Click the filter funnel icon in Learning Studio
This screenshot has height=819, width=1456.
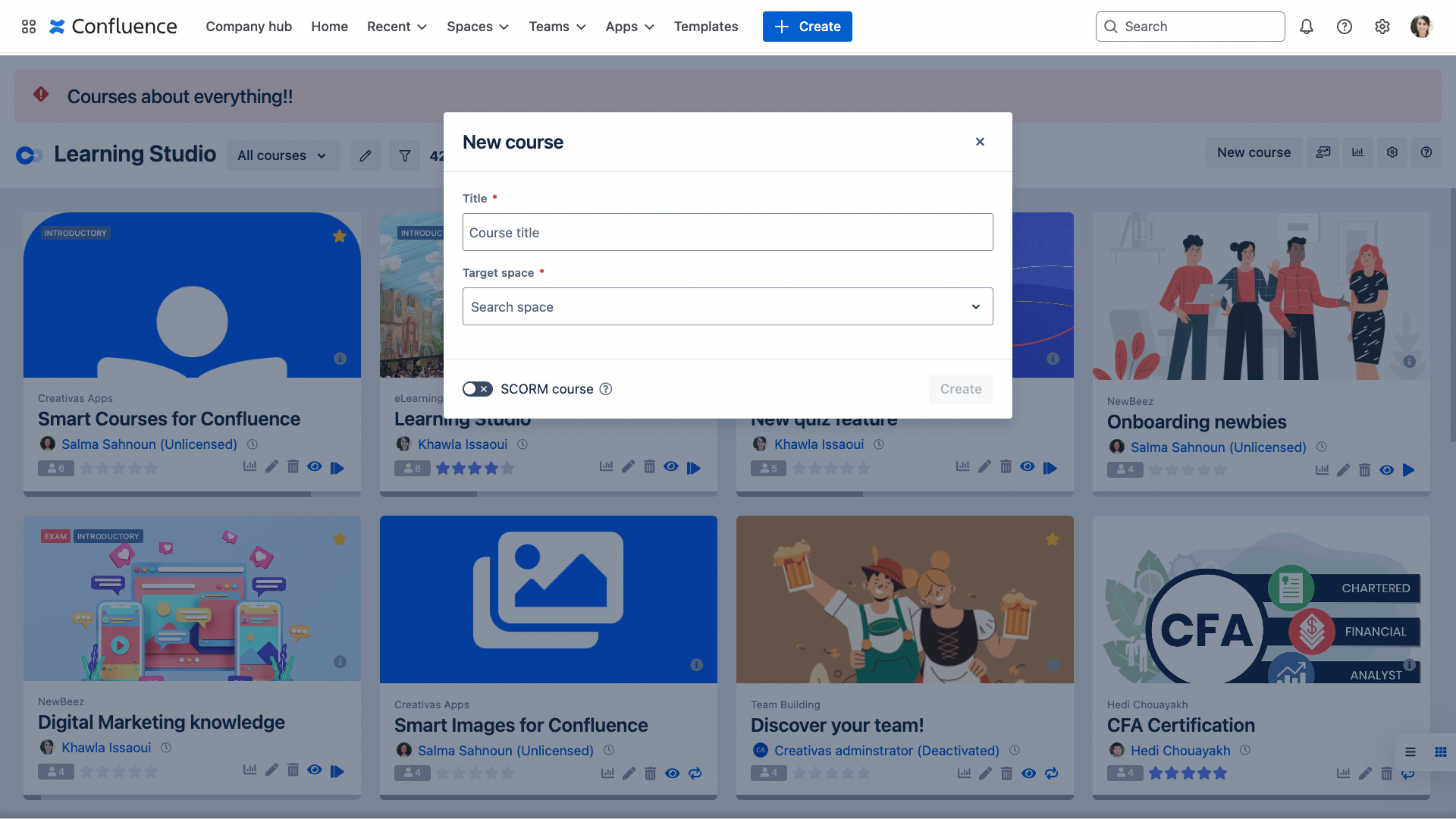point(405,155)
